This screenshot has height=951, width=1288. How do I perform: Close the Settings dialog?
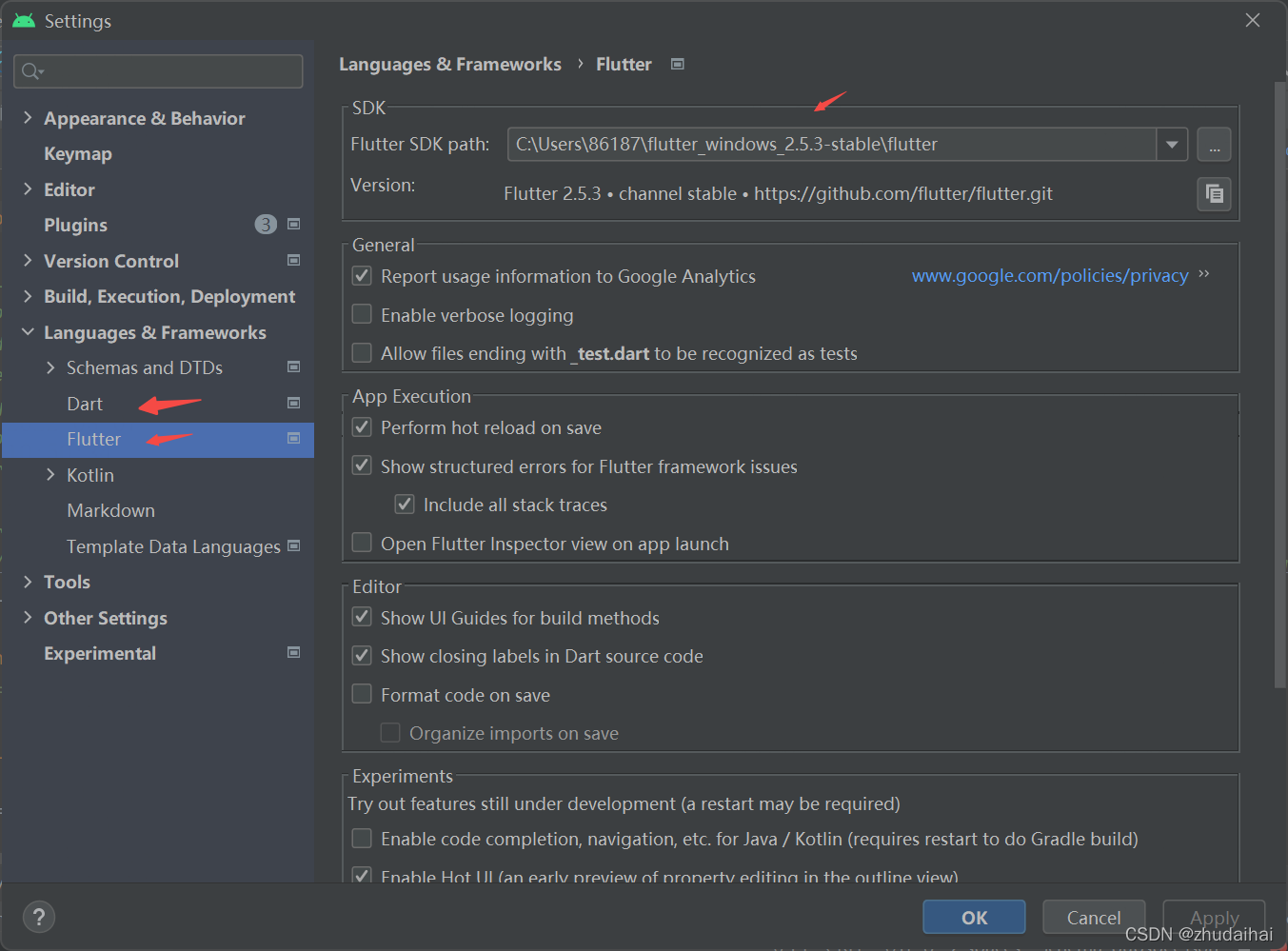(1253, 20)
